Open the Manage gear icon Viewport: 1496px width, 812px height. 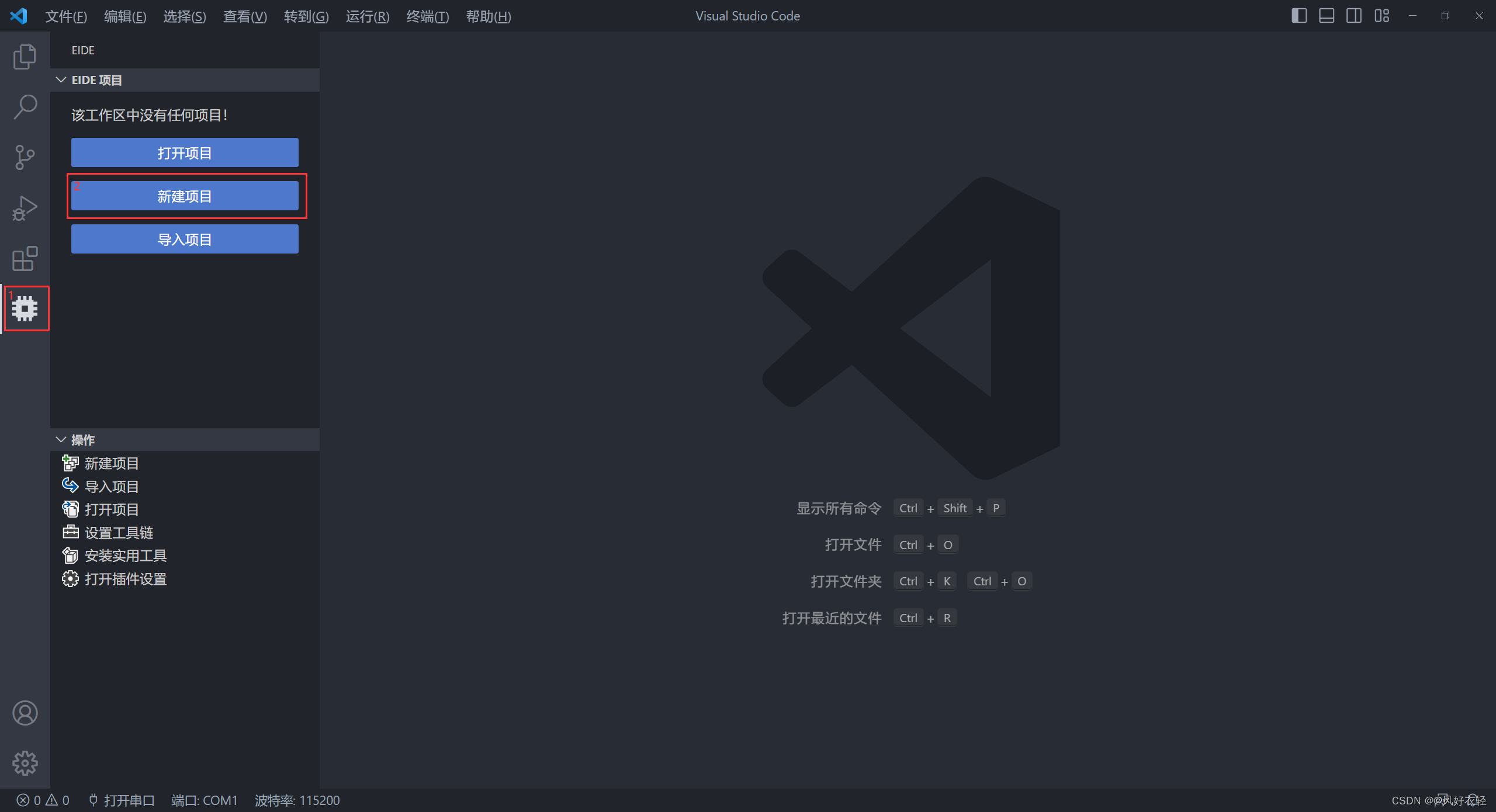click(x=25, y=763)
